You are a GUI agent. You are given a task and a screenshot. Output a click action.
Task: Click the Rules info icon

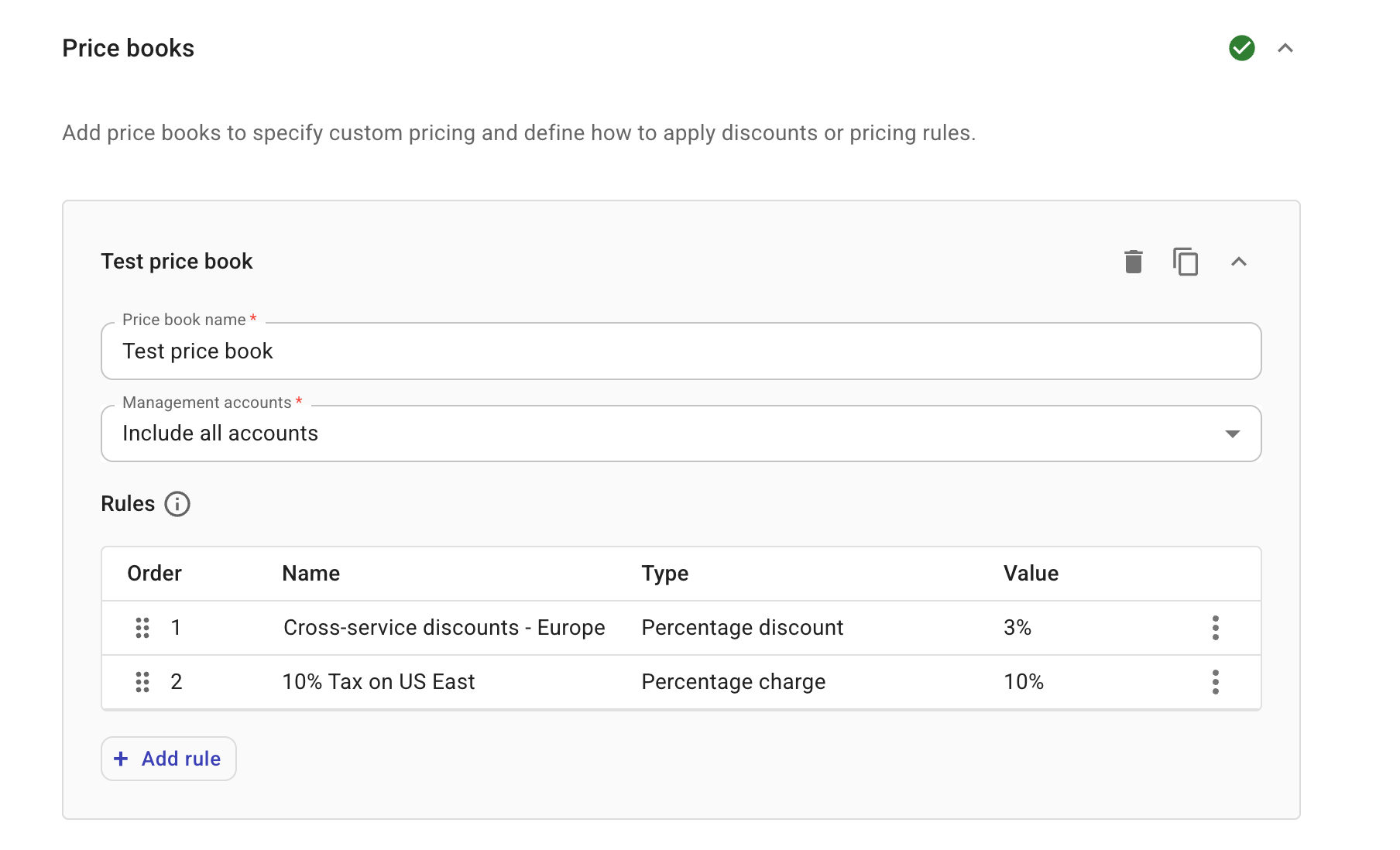click(x=177, y=504)
